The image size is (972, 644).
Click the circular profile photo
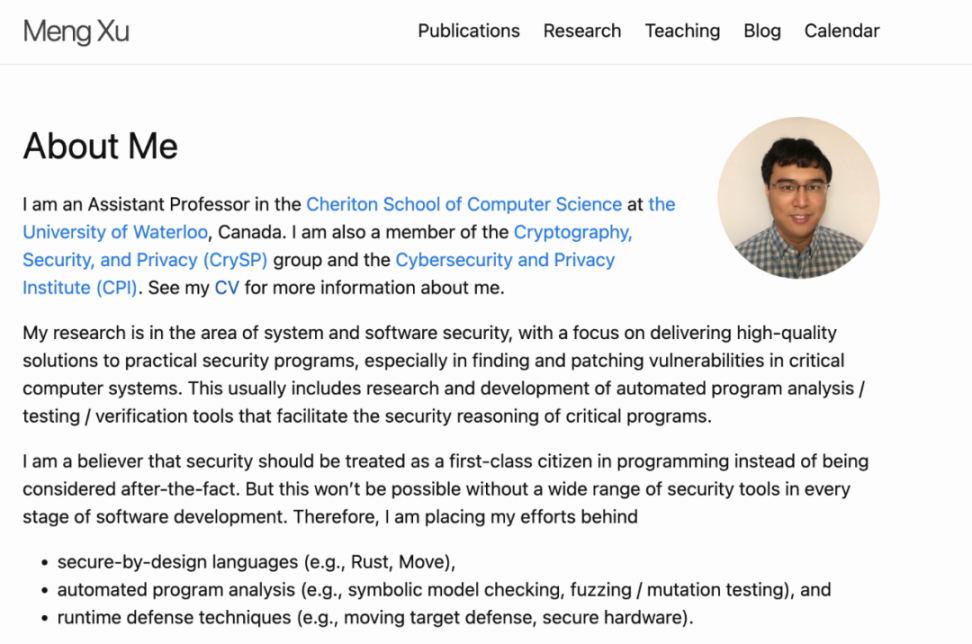click(x=798, y=198)
